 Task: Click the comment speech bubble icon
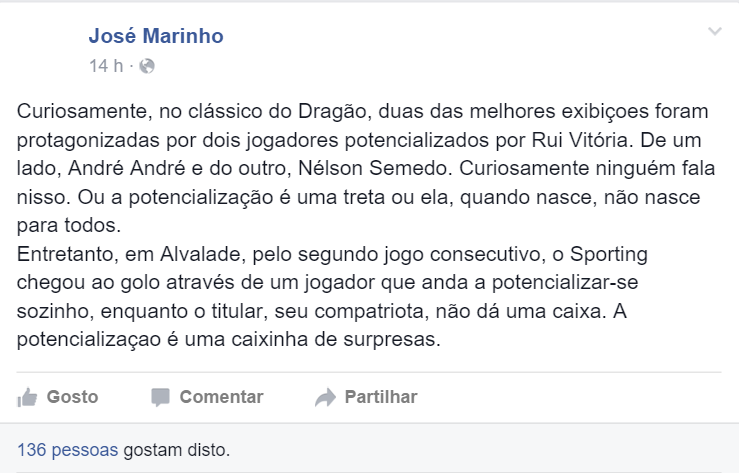coord(160,397)
